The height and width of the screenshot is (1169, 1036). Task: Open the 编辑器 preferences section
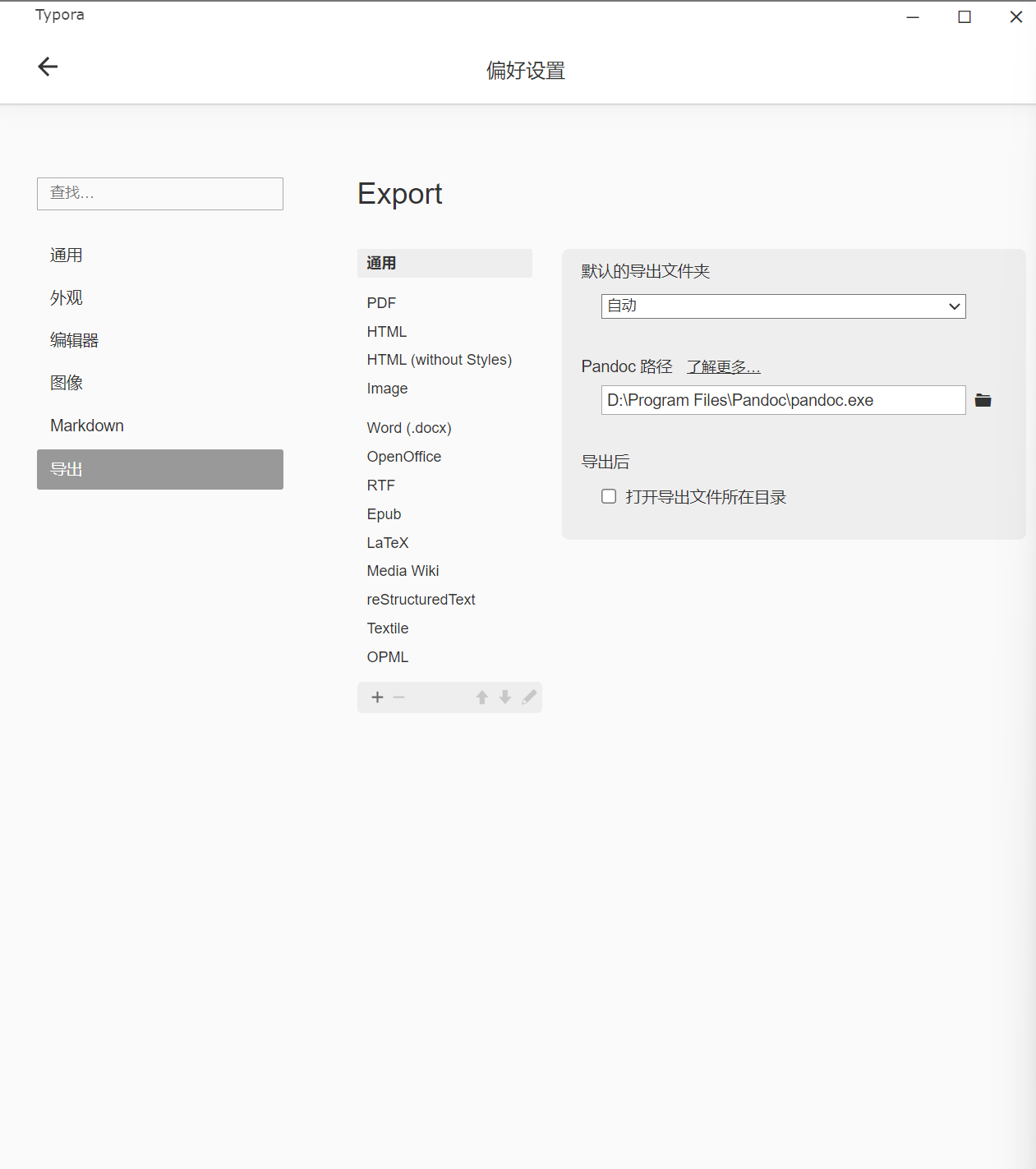(x=160, y=341)
